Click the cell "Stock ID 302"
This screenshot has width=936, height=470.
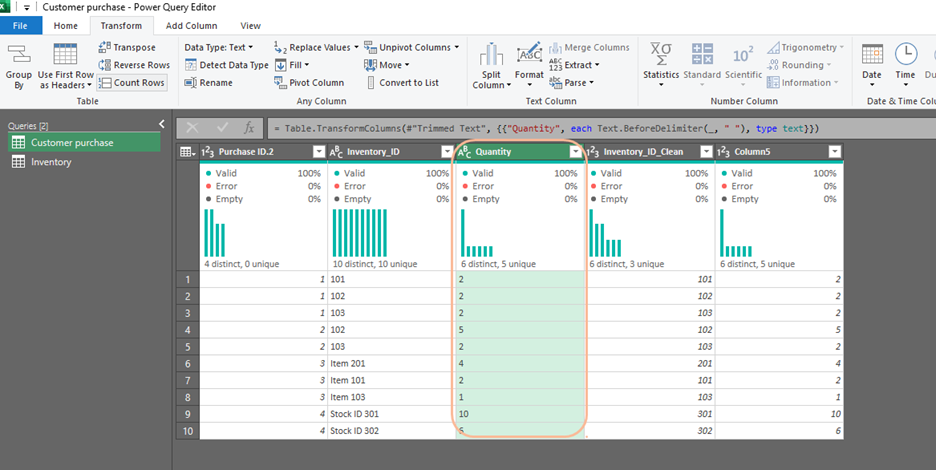pos(391,431)
